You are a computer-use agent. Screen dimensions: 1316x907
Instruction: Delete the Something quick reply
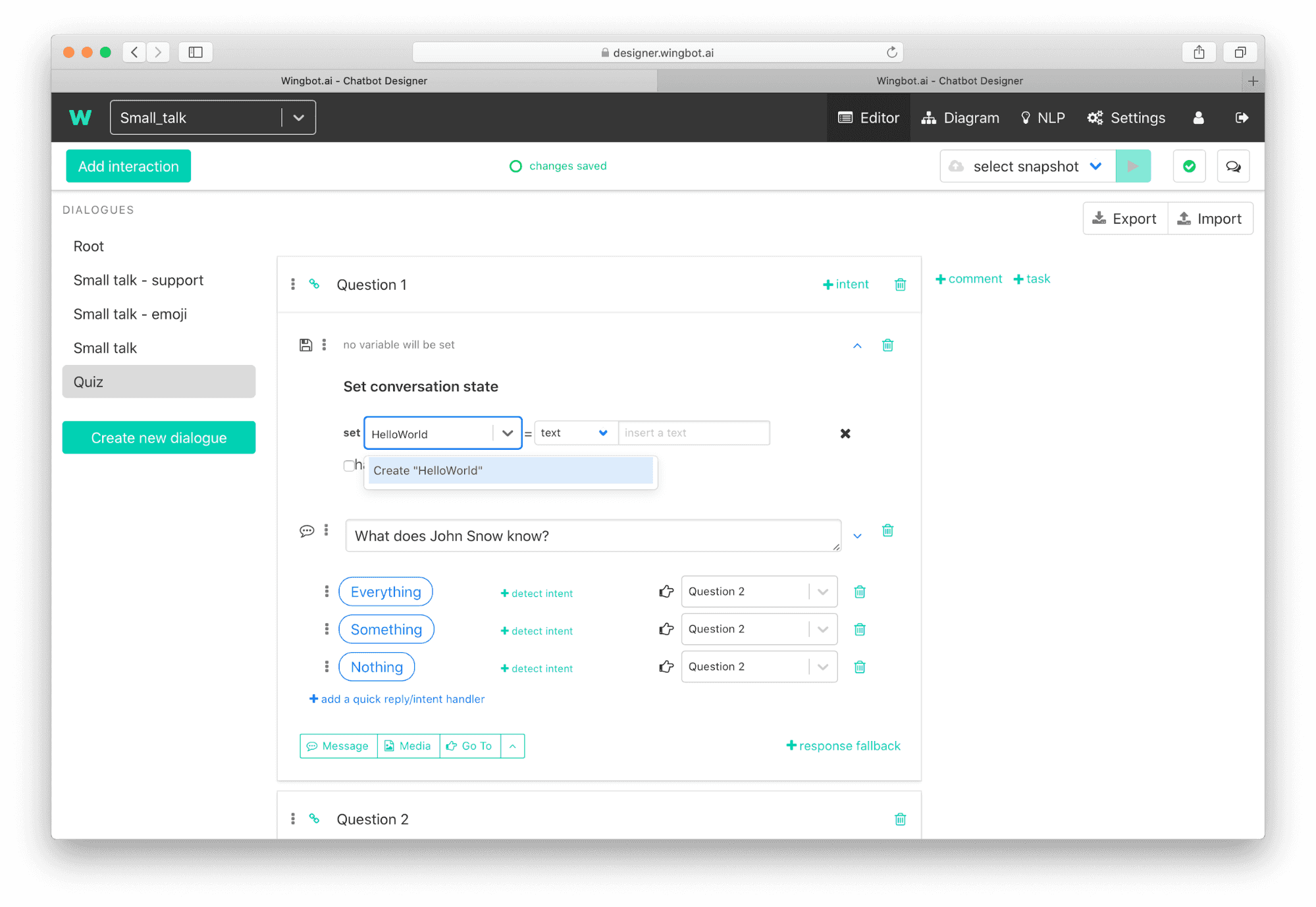tap(859, 630)
